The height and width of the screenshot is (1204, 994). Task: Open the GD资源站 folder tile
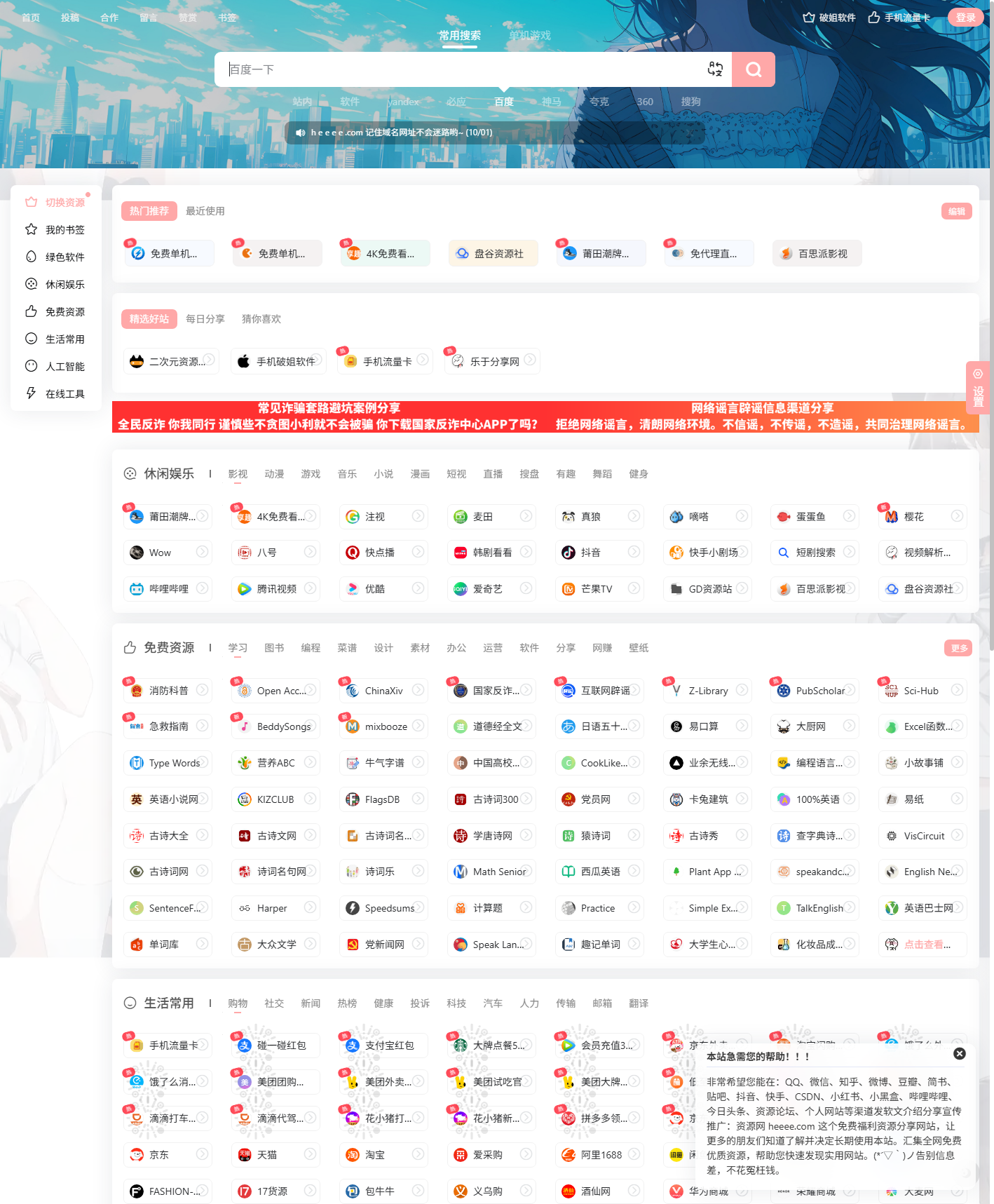tap(707, 589)
